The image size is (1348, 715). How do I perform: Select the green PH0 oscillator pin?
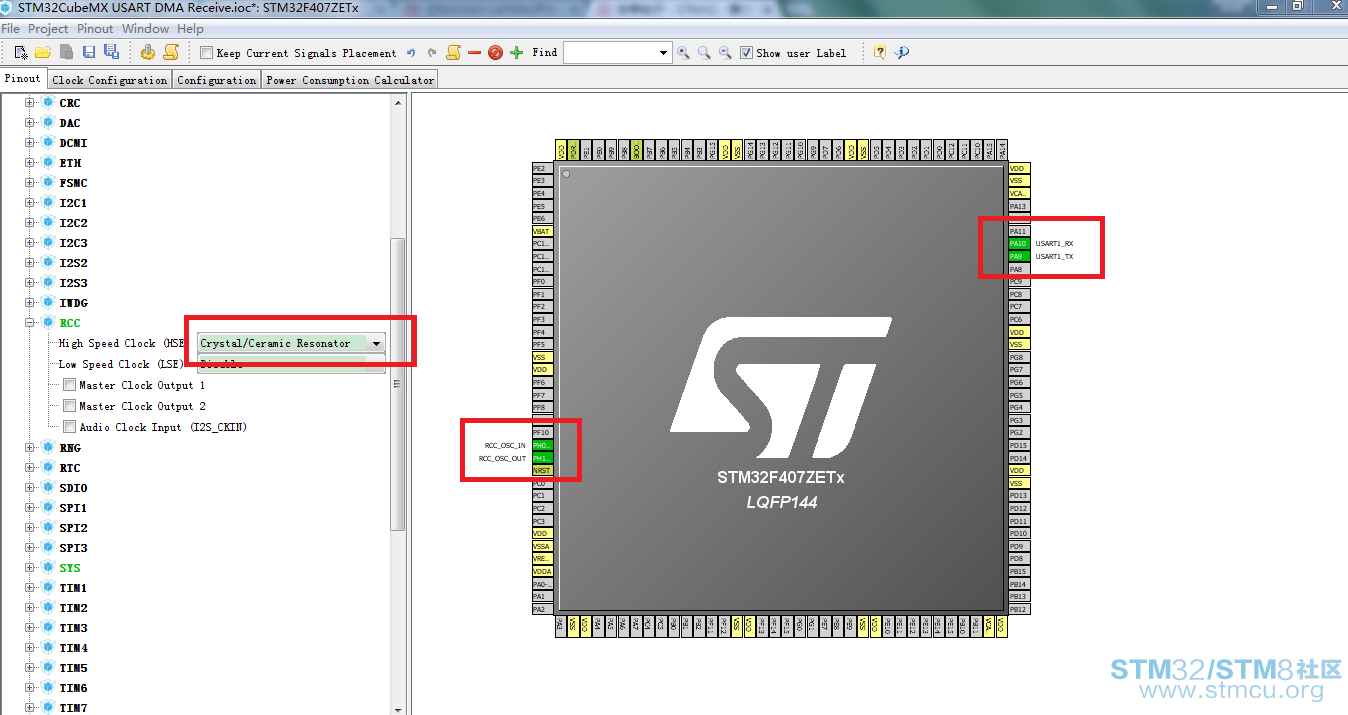[x=542, y=445]
